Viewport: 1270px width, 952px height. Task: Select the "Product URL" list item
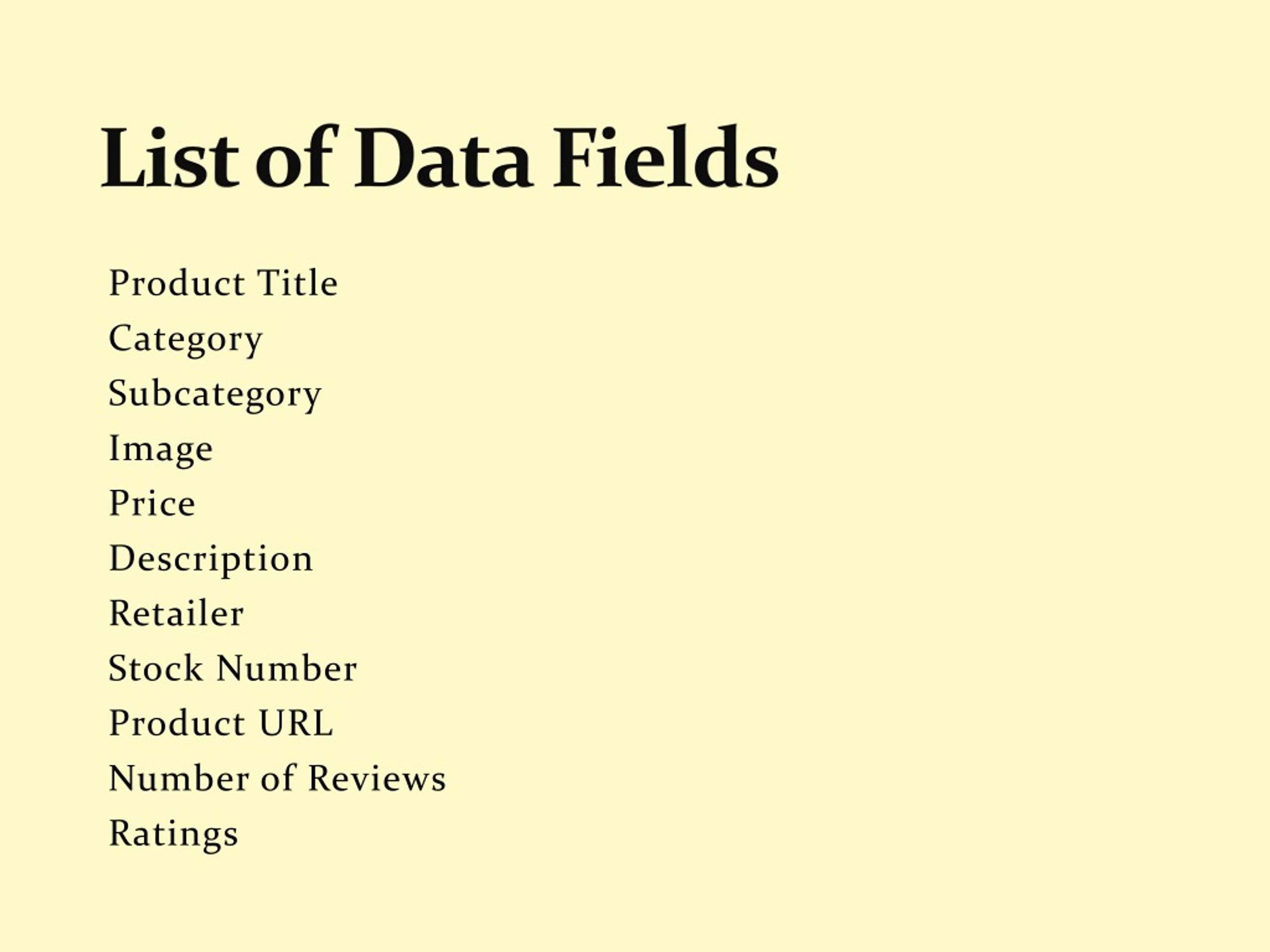(221, 722)
